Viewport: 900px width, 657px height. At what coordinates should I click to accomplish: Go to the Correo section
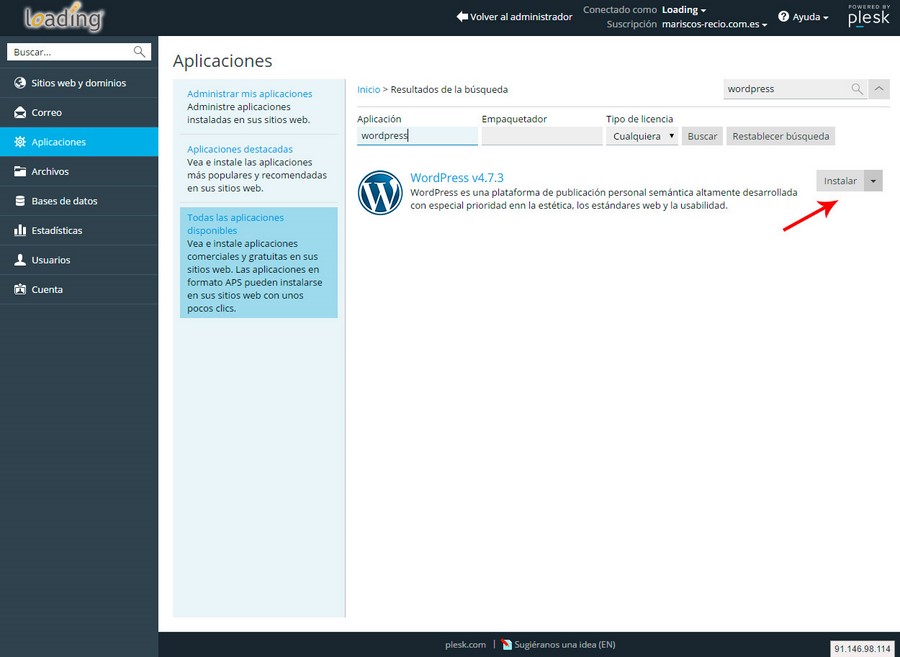(x=79, y=112)
